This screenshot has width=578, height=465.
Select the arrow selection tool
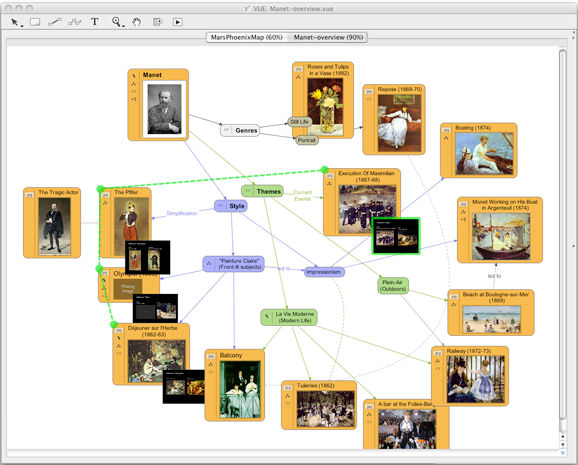pyautogui.click(x=14, y=22)
